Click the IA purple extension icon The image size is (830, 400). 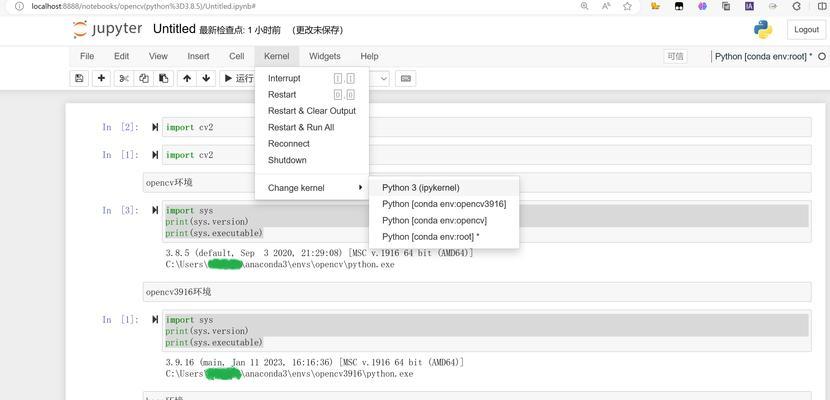(x=749, y=6)
